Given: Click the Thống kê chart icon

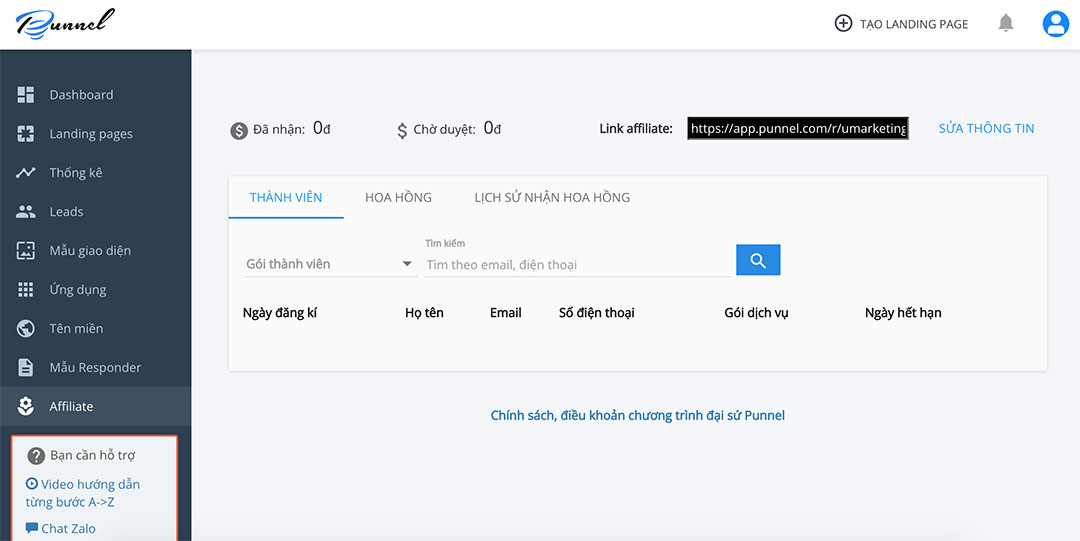Looking at the screenshot, I should click(x=25, y=173).
